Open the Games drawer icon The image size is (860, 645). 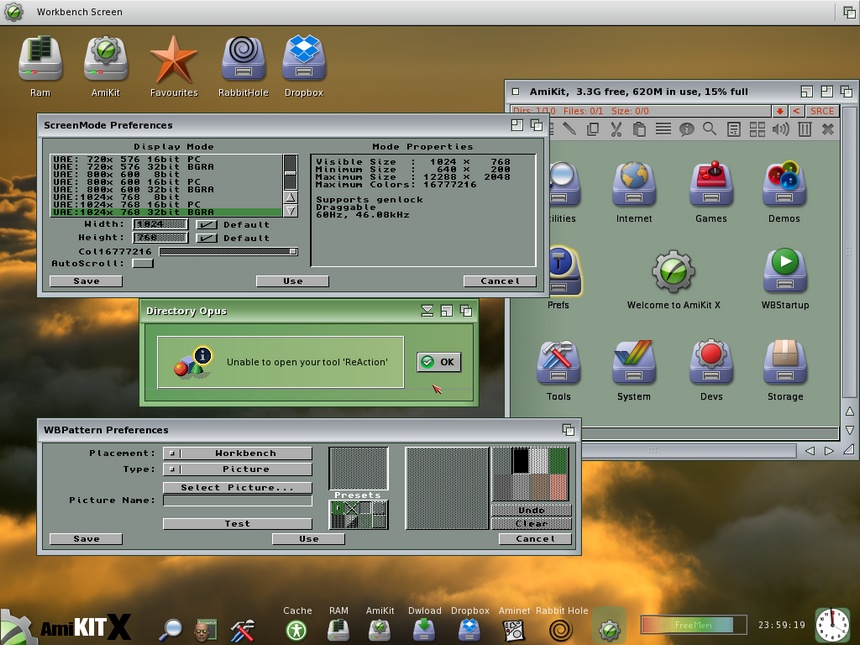point(711,185)
